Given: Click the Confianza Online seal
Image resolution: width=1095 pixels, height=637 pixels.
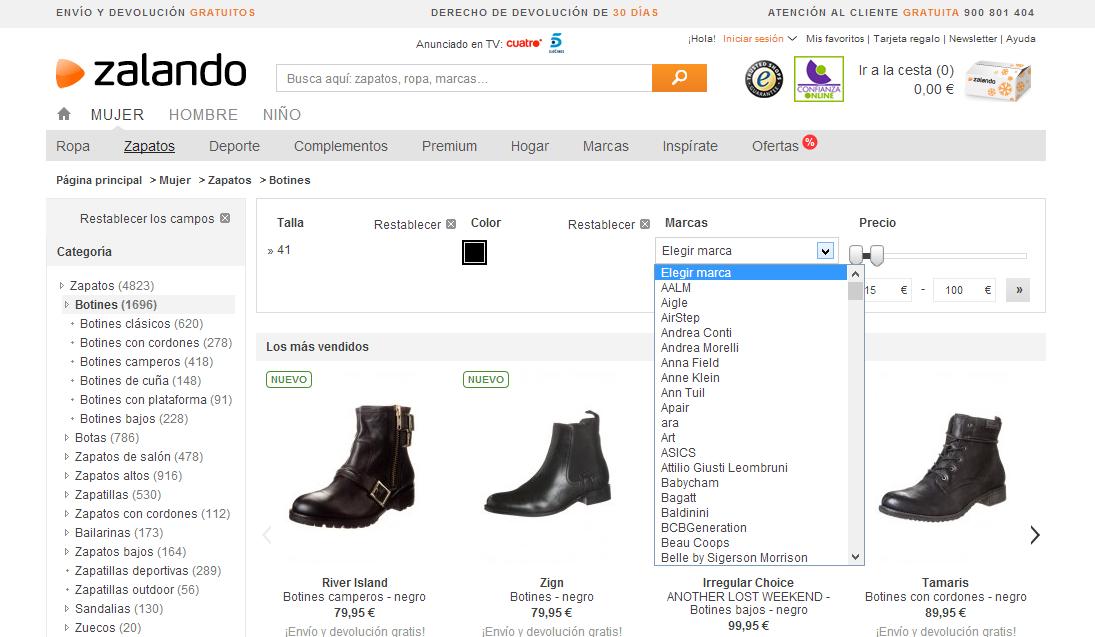Looking at the screenshot, I should (818, 80).
